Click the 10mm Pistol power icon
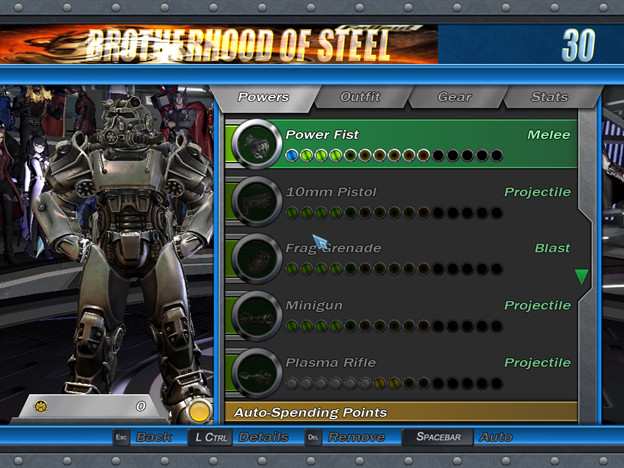 point(256,201)
